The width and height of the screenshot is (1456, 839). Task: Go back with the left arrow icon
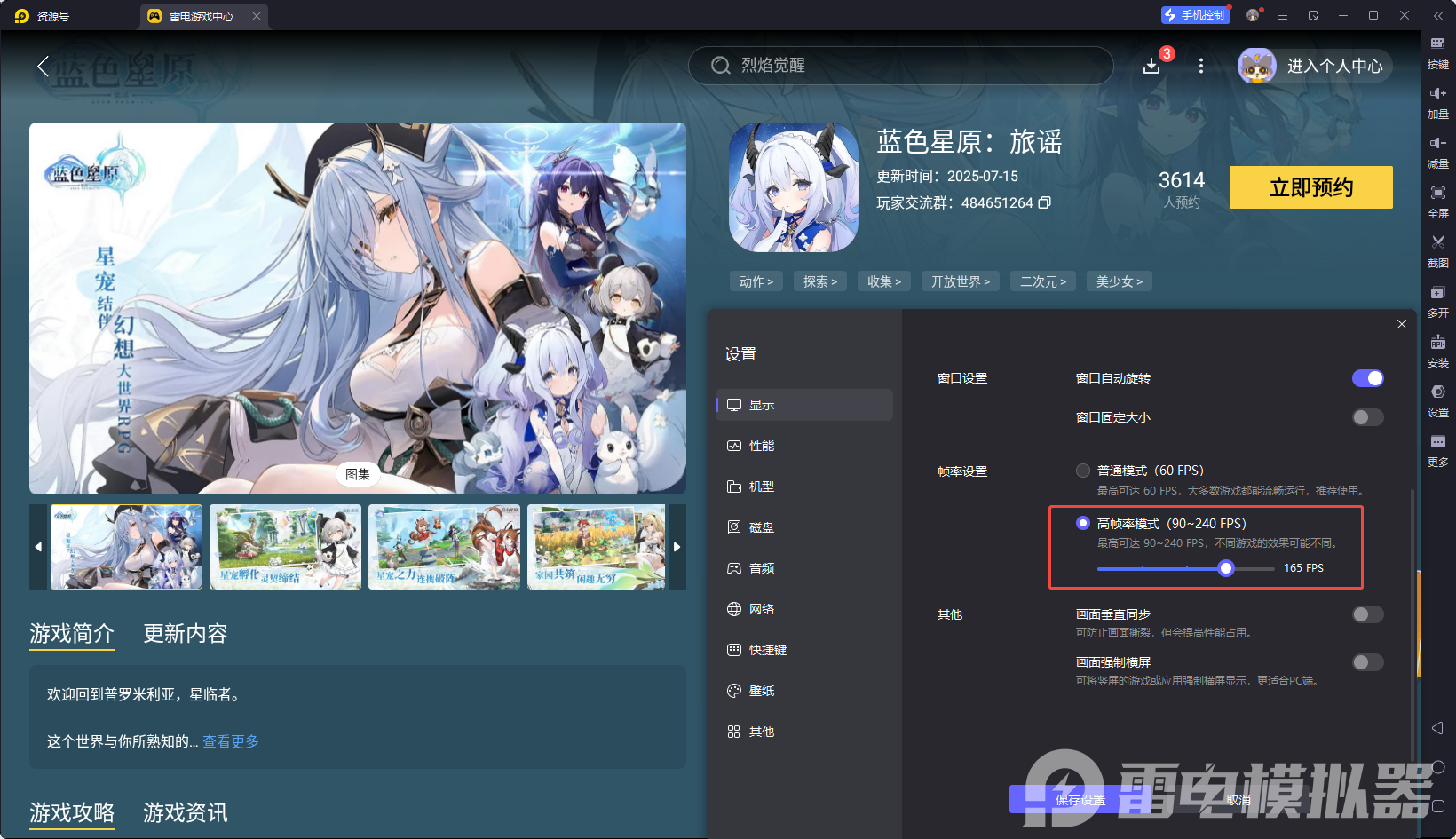[x=43, y=66]
